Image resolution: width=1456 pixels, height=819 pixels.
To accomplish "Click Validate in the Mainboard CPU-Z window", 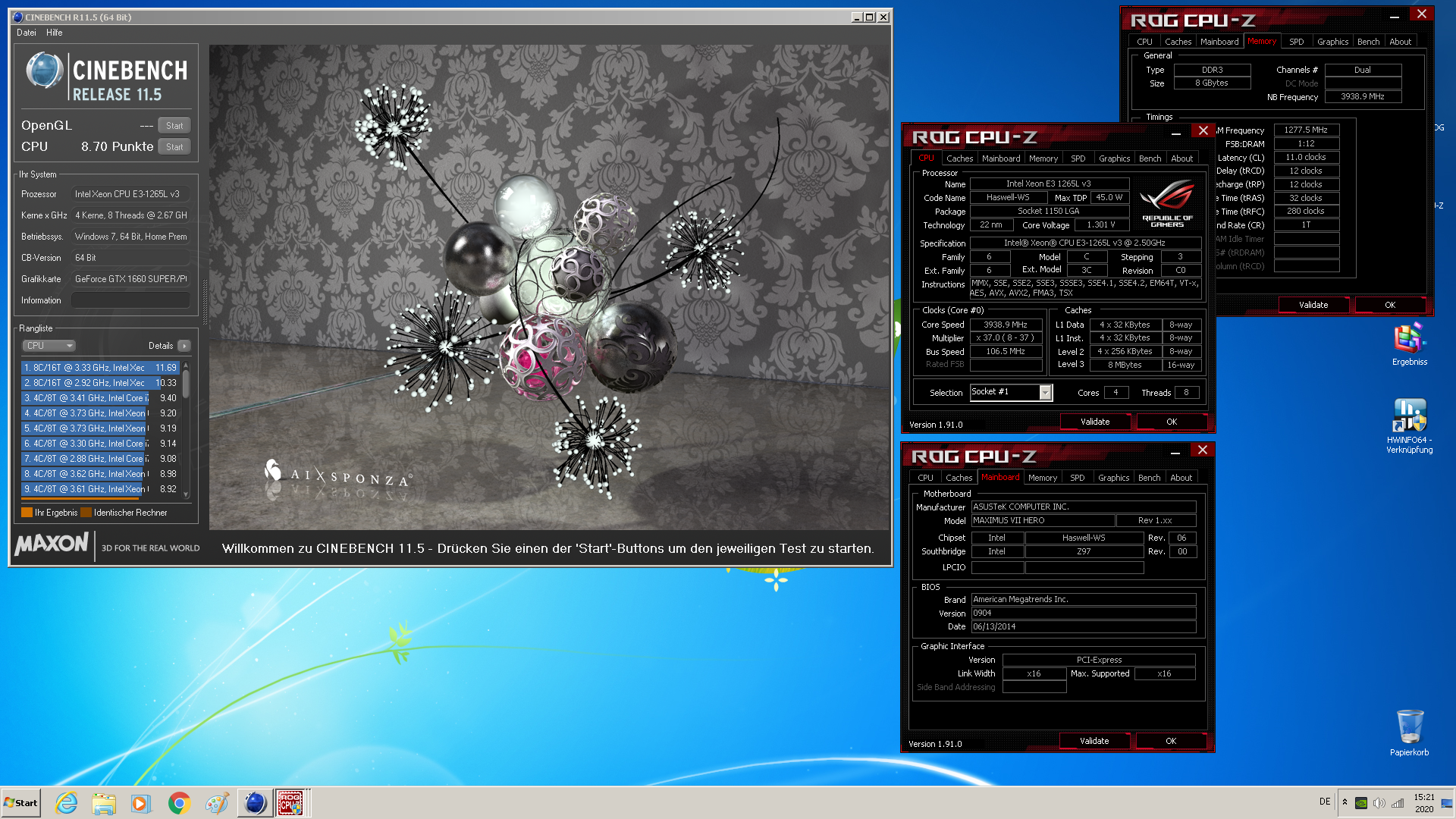I will (1094, 741).
